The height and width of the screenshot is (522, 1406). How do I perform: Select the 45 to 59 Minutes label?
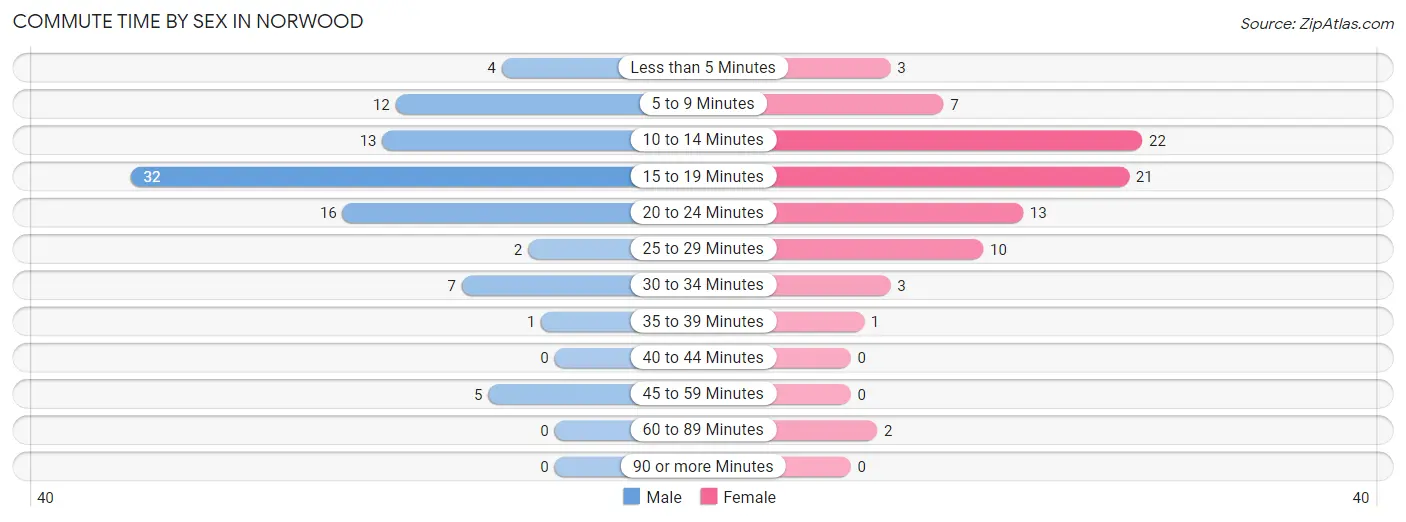[x=703, y=394]
